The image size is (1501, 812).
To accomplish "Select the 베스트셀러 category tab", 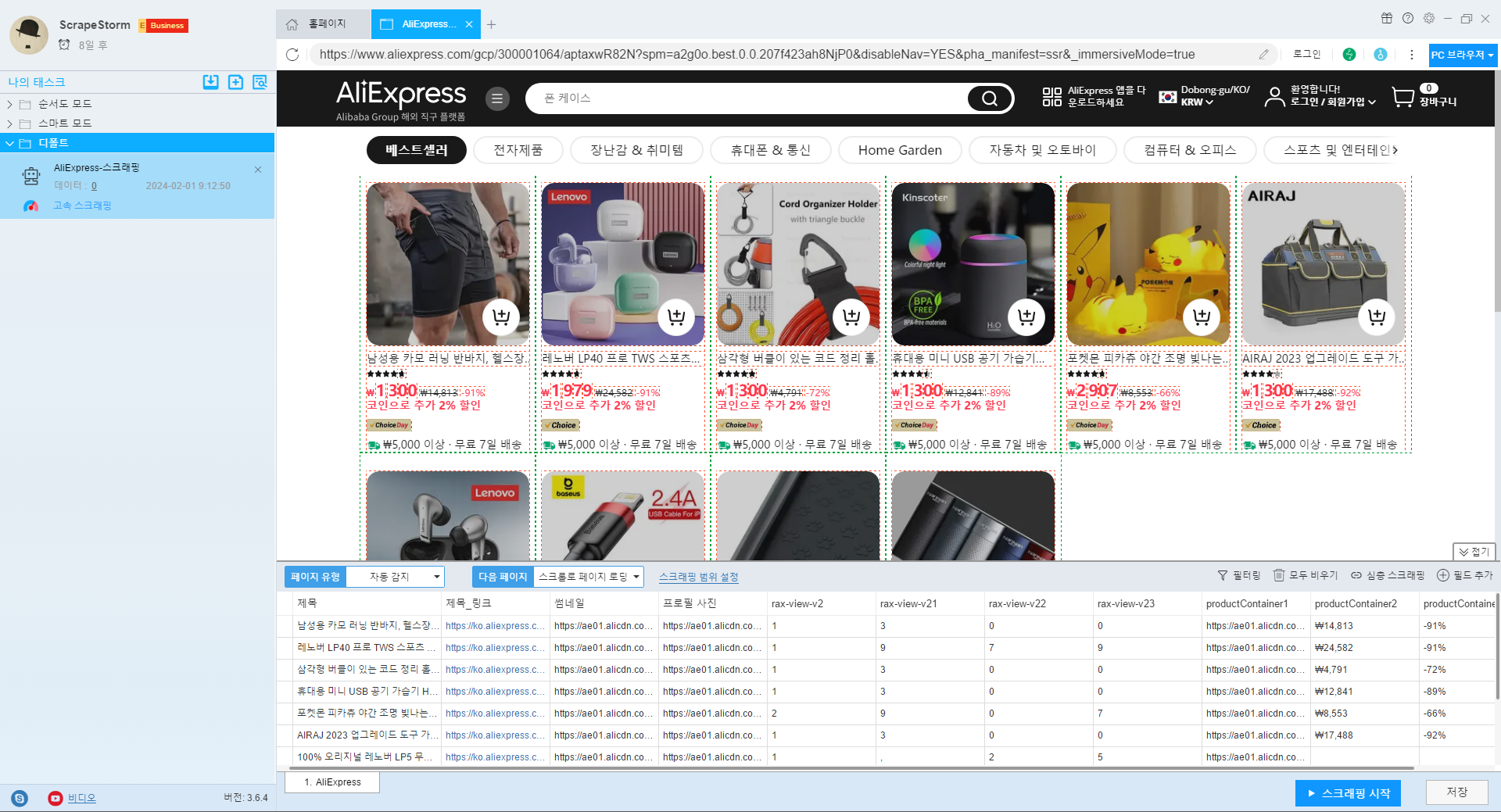I will click(x=417, y=150).
